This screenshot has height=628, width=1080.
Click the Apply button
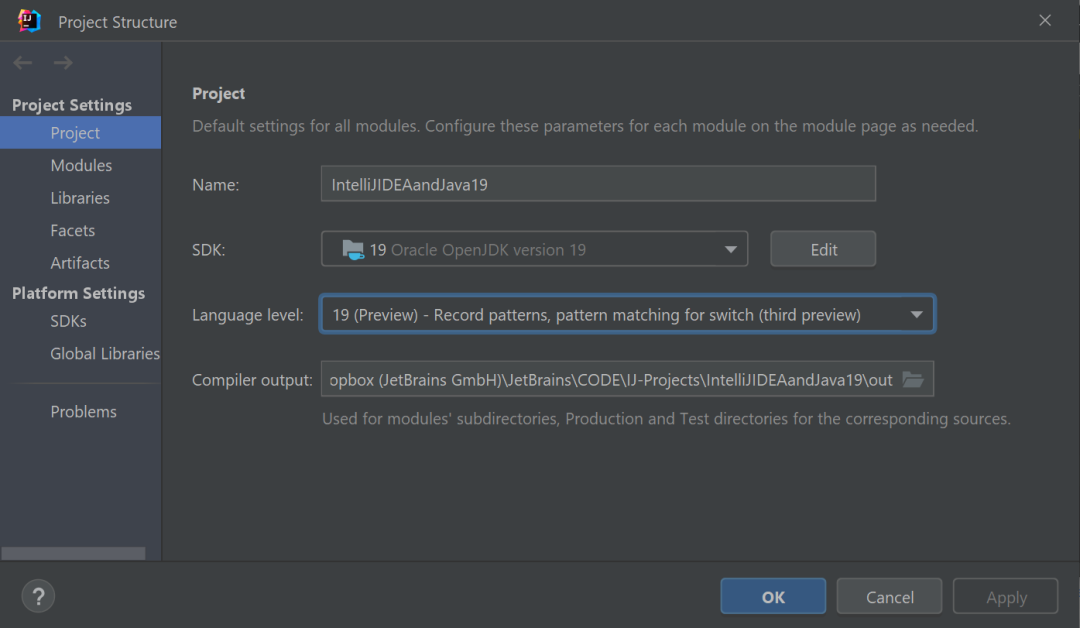coord(1006,596)
